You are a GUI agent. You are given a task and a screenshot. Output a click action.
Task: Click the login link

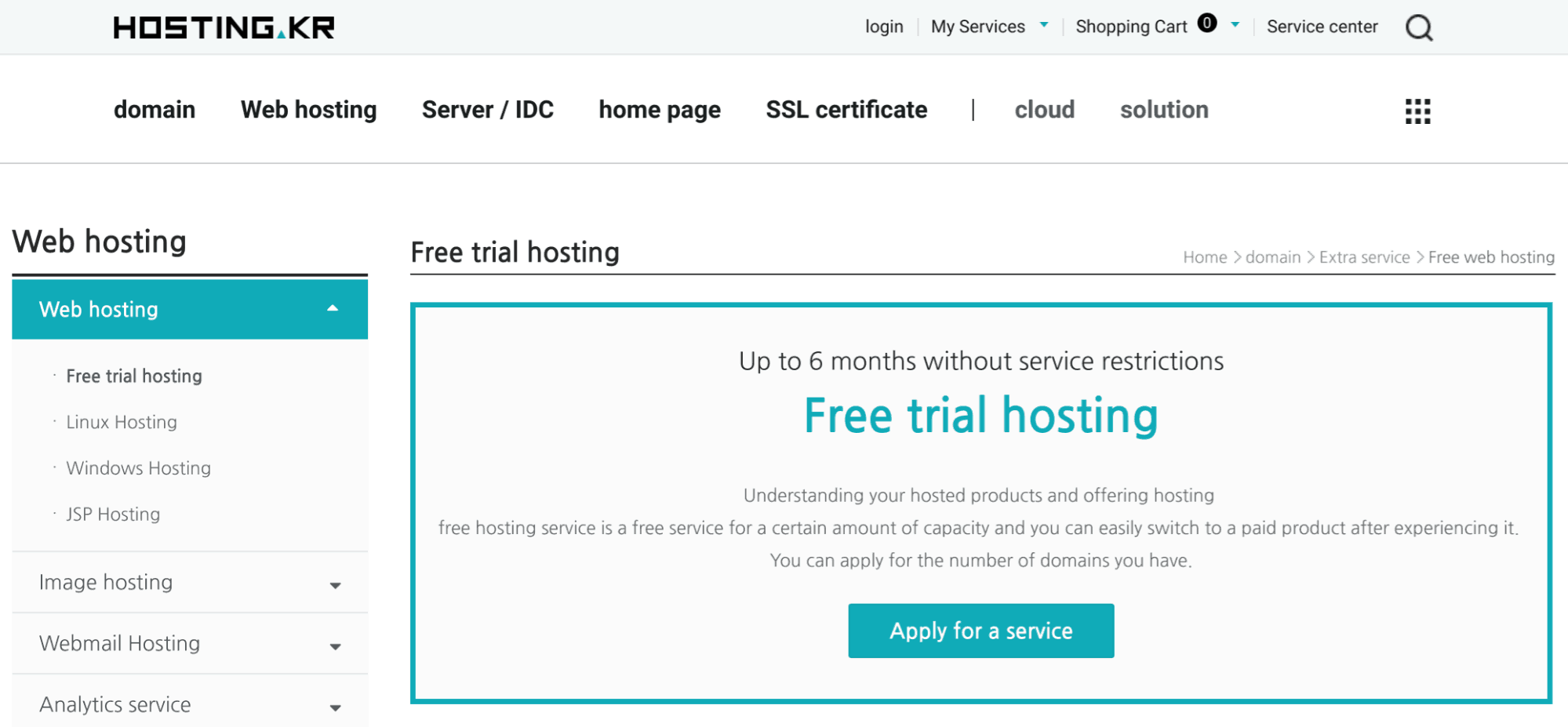click(884, 27)
